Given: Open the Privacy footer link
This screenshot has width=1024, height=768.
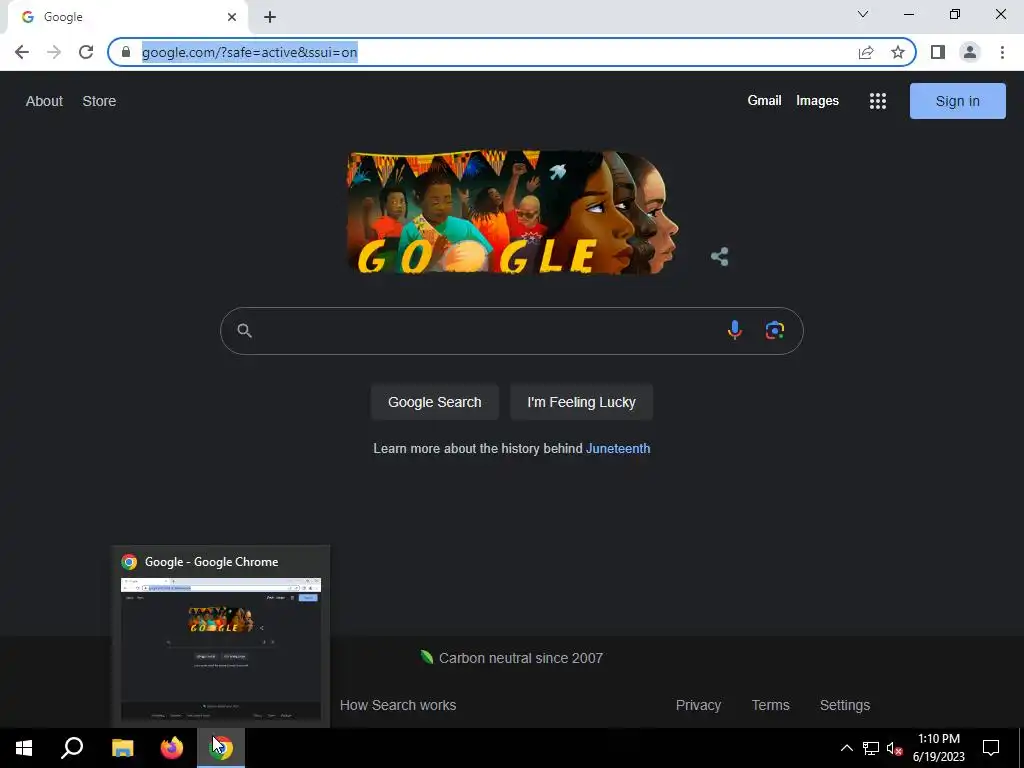Looking at the screenshot, I should point(698,705).
